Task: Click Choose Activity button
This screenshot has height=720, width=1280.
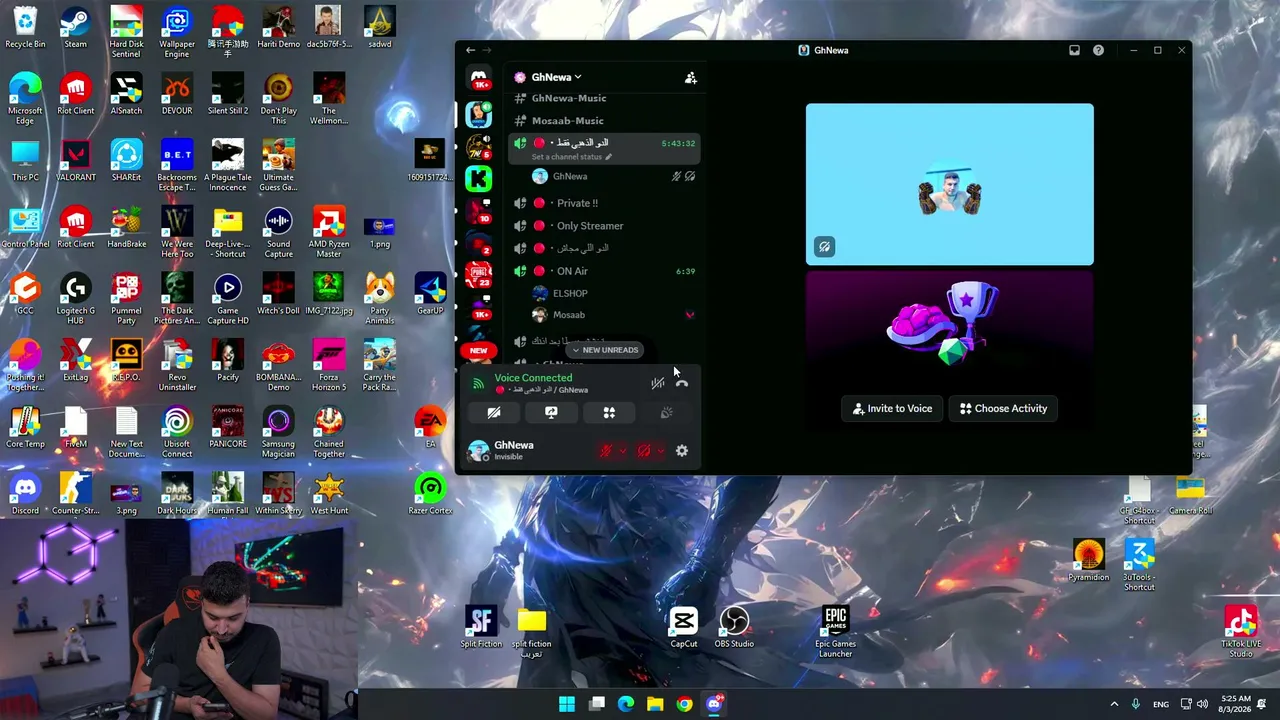Action: pos(1003,408)
